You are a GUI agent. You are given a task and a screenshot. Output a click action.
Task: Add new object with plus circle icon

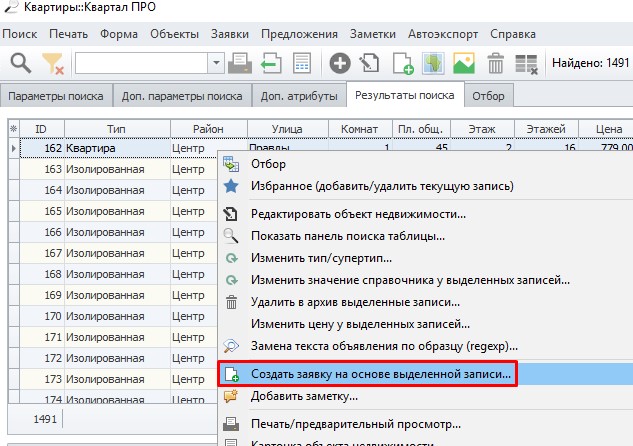pos(340,63)
